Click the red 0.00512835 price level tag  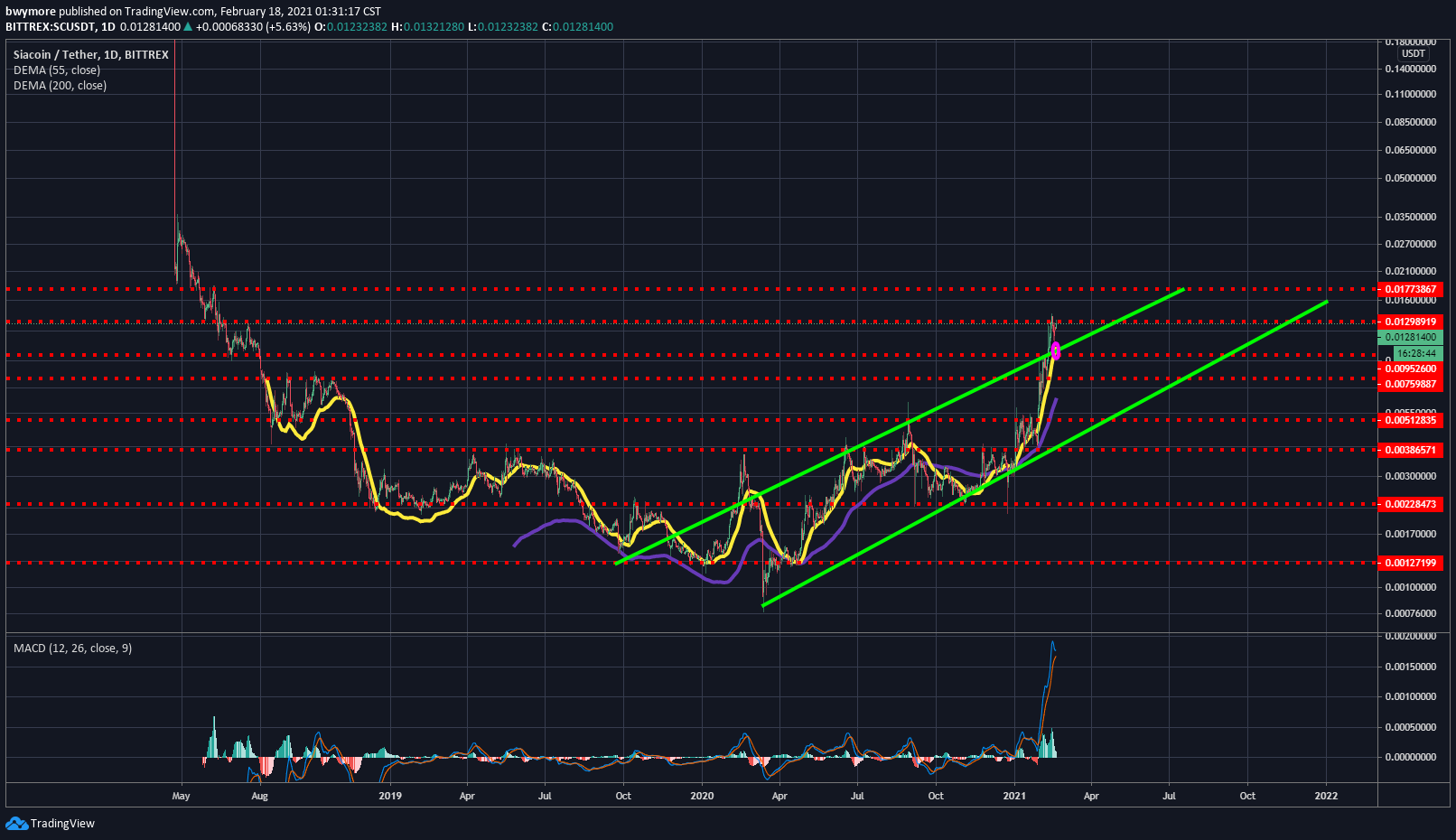(1410, 420)
